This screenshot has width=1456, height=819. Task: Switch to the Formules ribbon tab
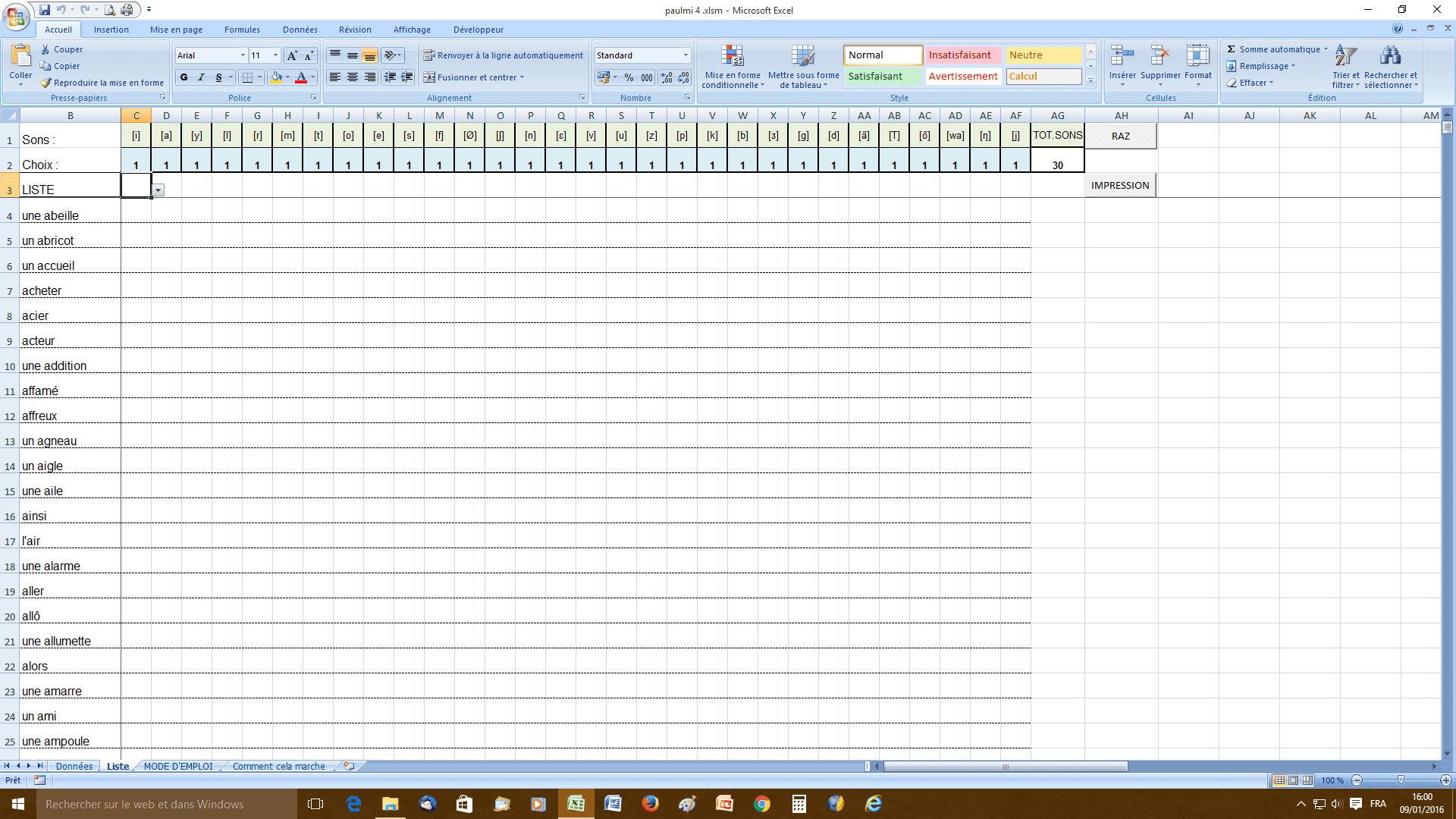click(242, 30)
